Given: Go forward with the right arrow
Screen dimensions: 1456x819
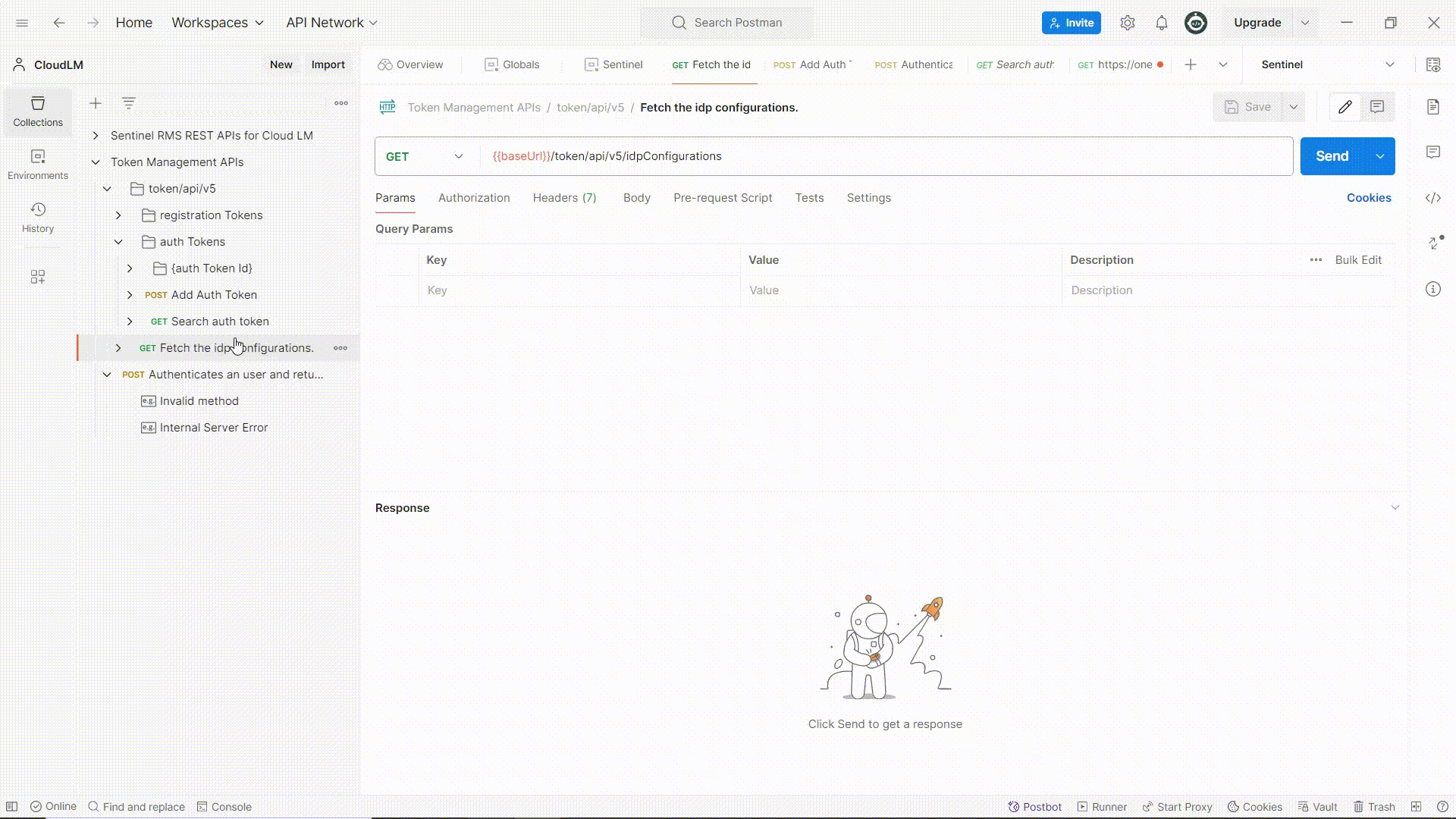Looking at the screenshot, I should (93, 23).
